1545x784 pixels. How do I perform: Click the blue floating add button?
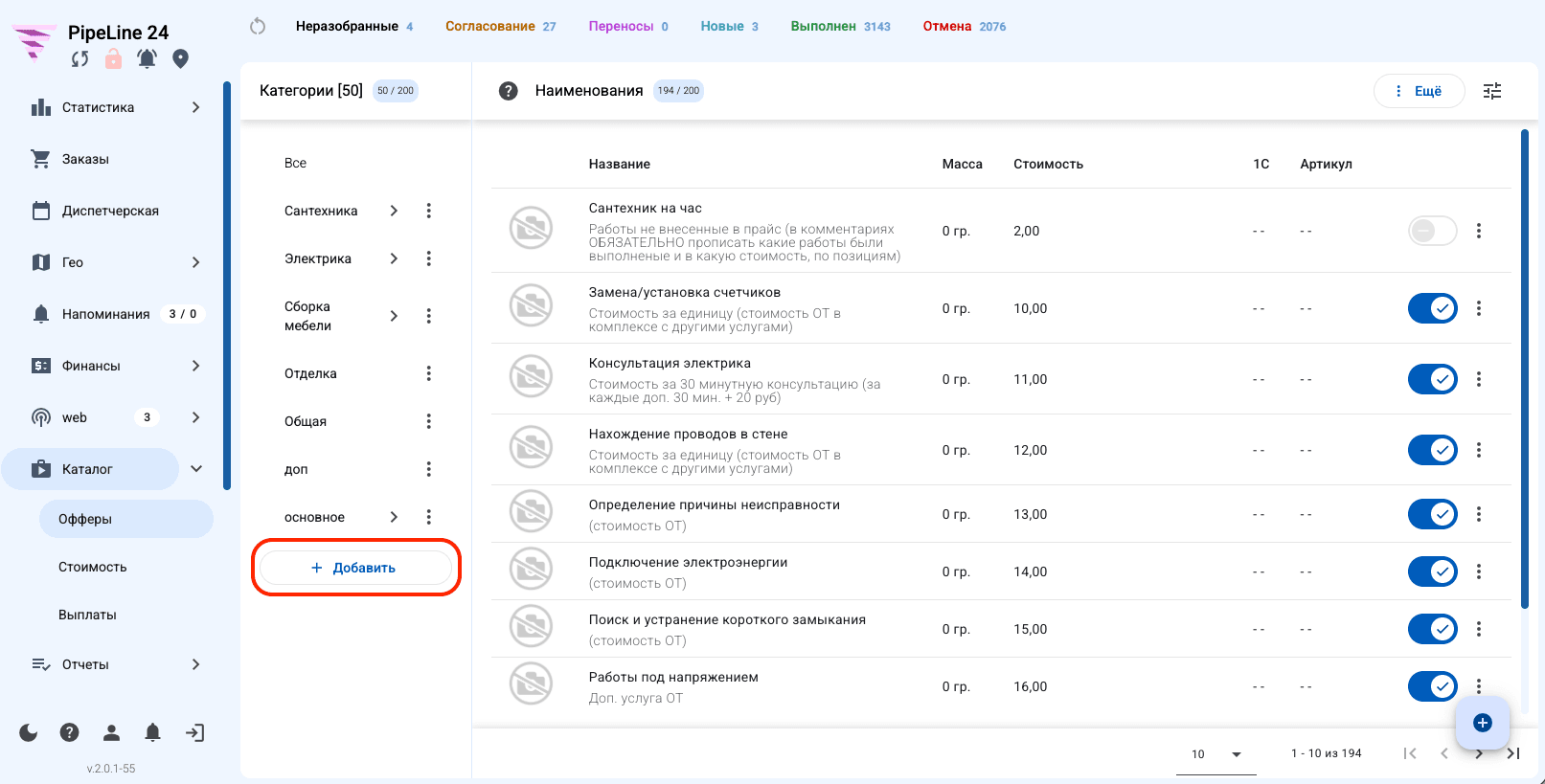click(x=1483, y=723)
